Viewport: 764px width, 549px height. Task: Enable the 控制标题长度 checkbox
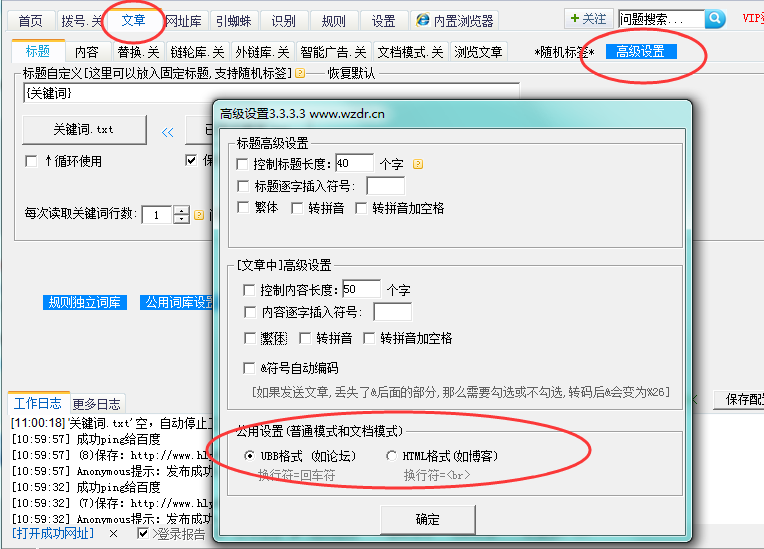242,164
